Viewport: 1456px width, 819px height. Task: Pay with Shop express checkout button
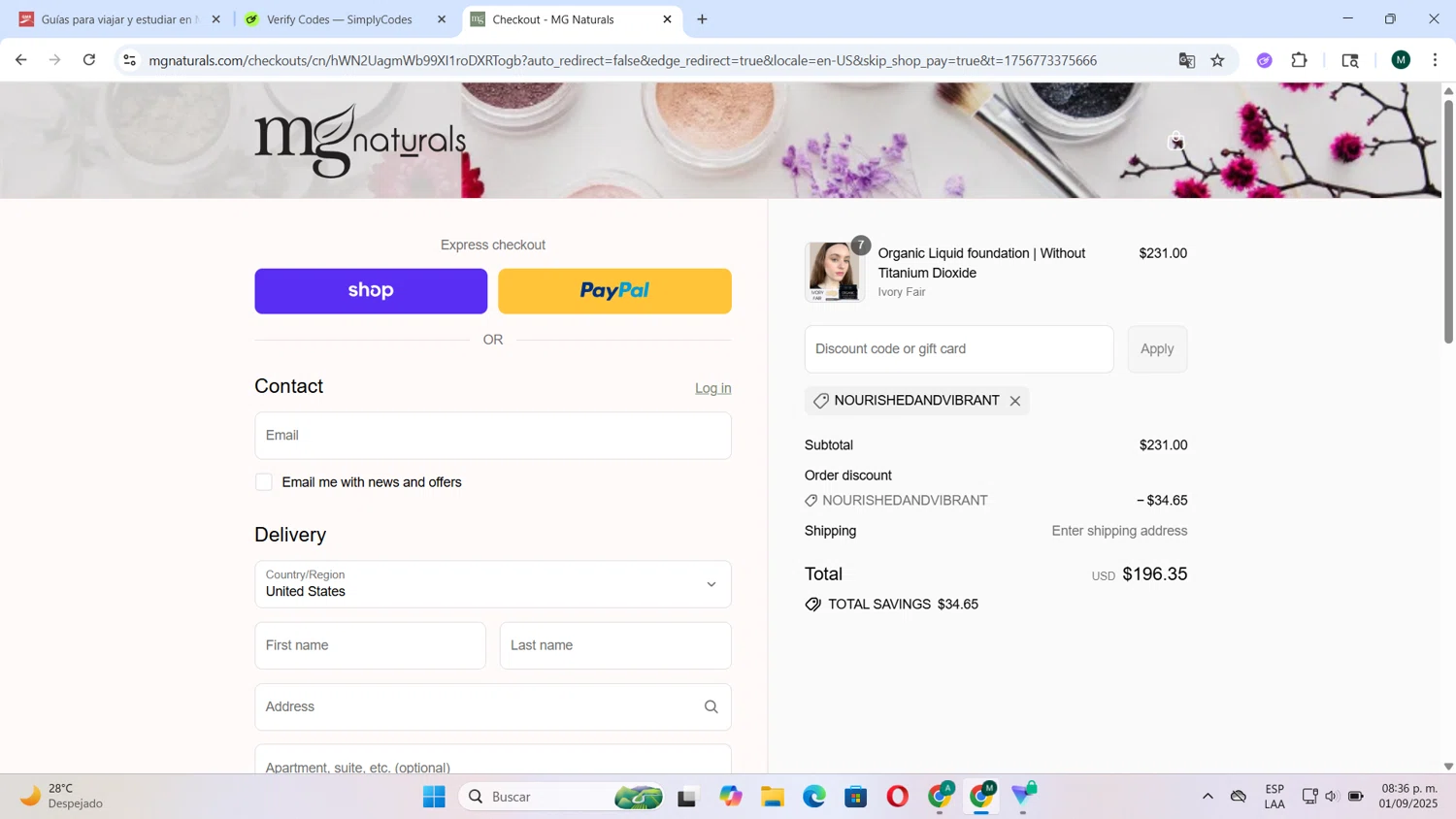(371, 291)
